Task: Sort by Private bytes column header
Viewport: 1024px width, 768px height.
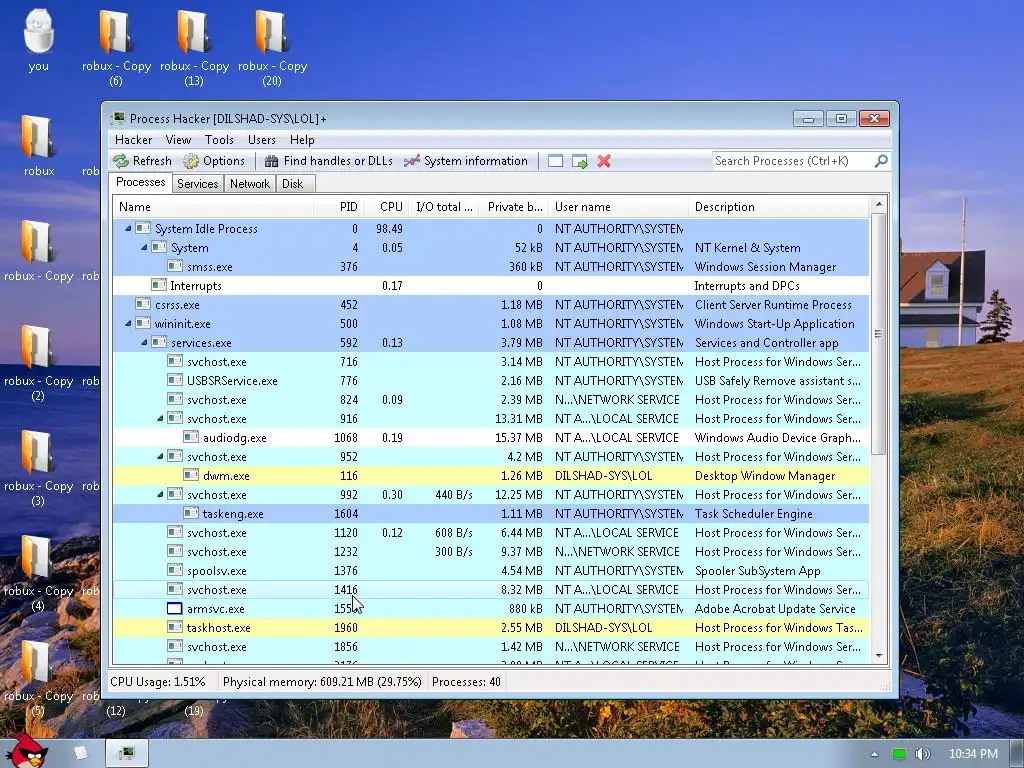Action: [x=514, y=207]
